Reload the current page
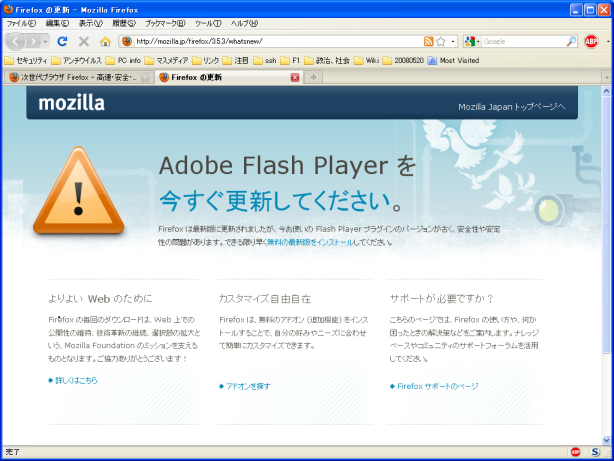The height and width of the screenshot is (461, 614). click(62, 41)
